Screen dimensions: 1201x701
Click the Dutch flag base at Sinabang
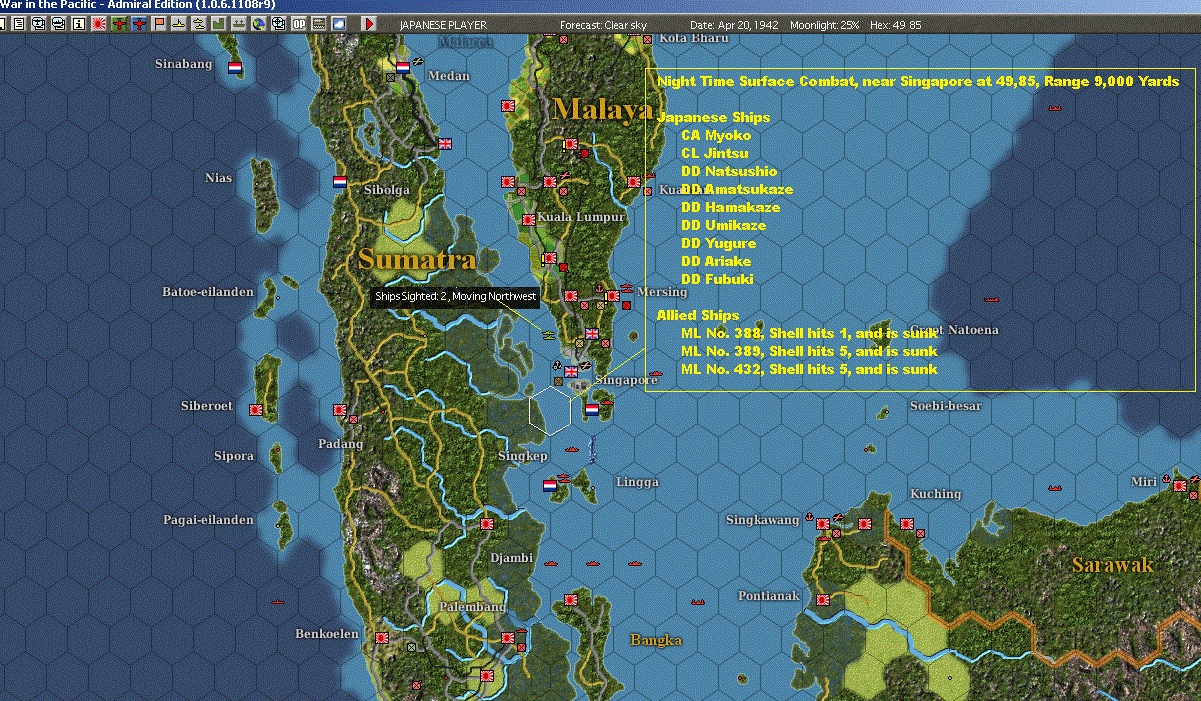(235, 68)
